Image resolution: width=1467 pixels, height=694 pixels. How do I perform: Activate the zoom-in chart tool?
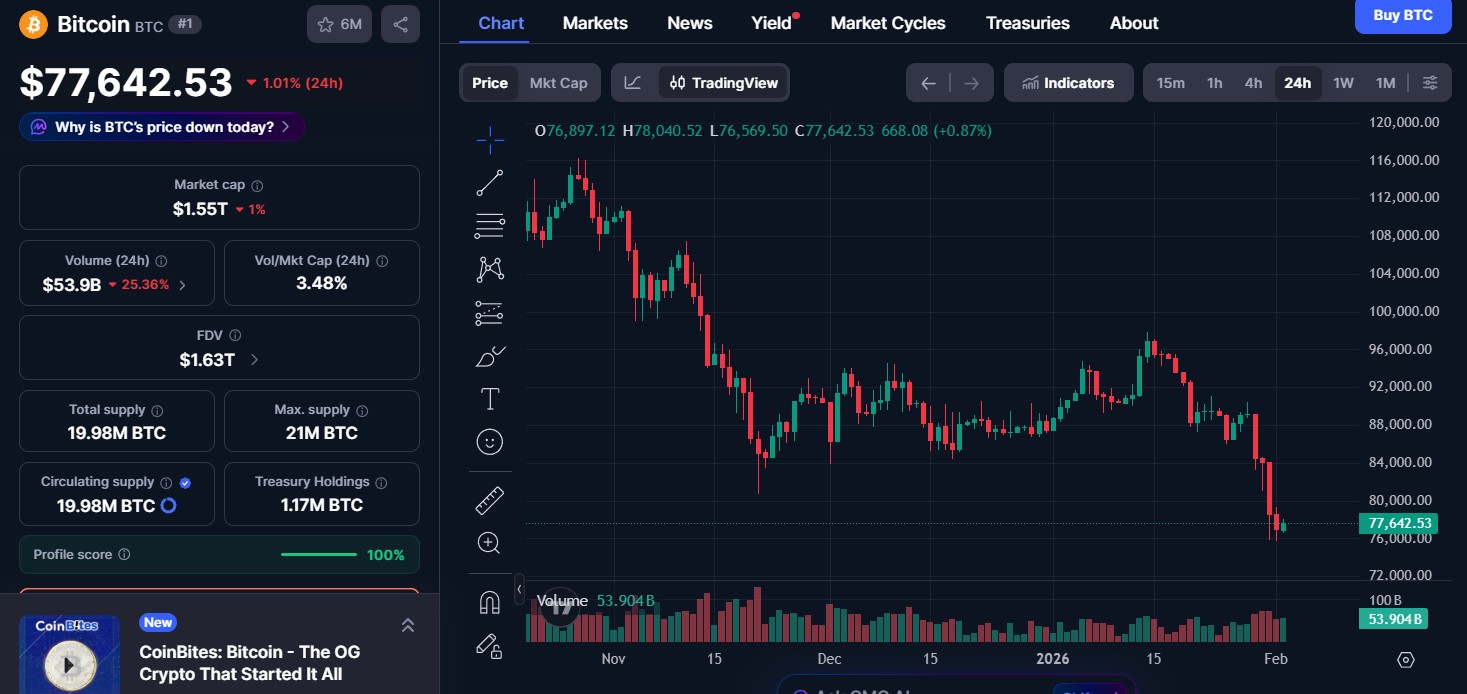pyautogui.click(x=489, y=542)
